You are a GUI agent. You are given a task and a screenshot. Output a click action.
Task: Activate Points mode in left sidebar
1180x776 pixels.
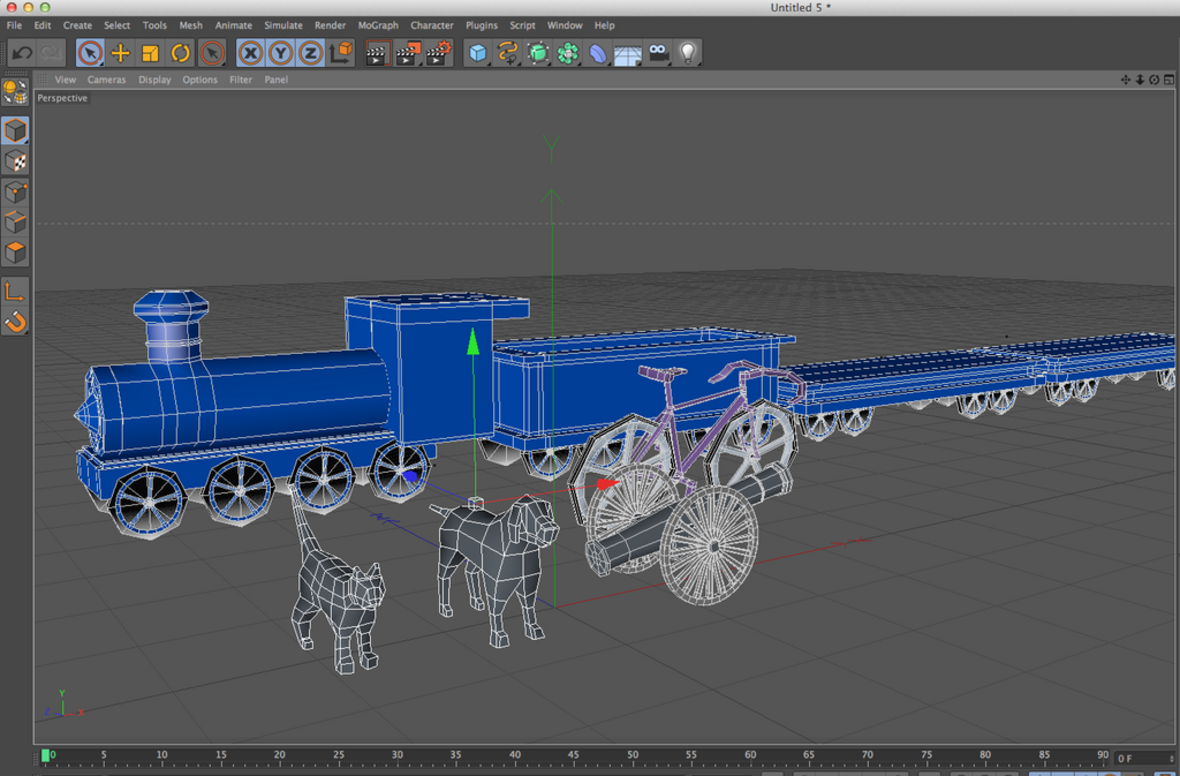click(15, 191)
